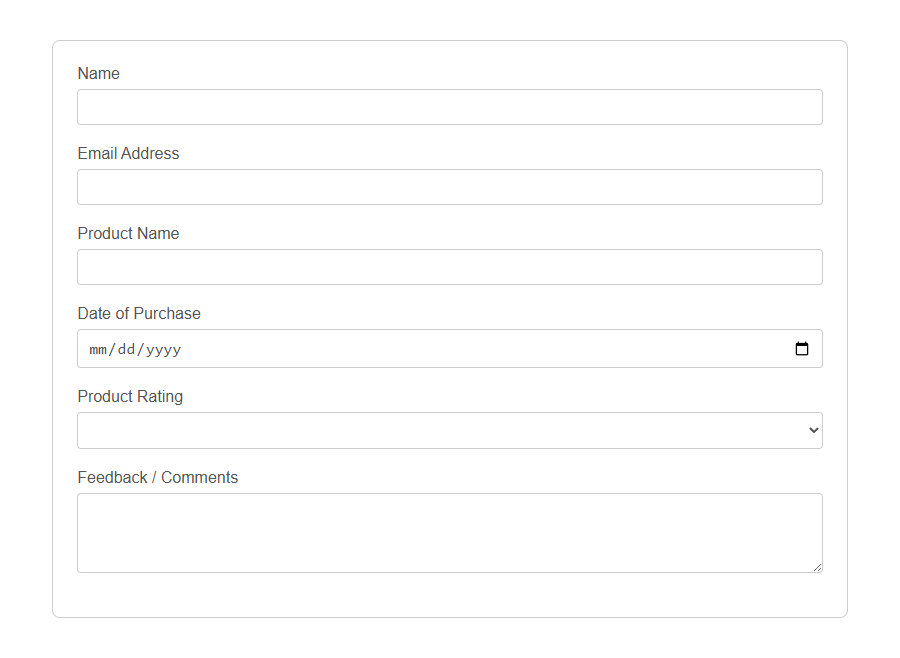This screenshot has height=658, width=900.
Task: Click the "Name" field label
Action: [x=98, y=74]
